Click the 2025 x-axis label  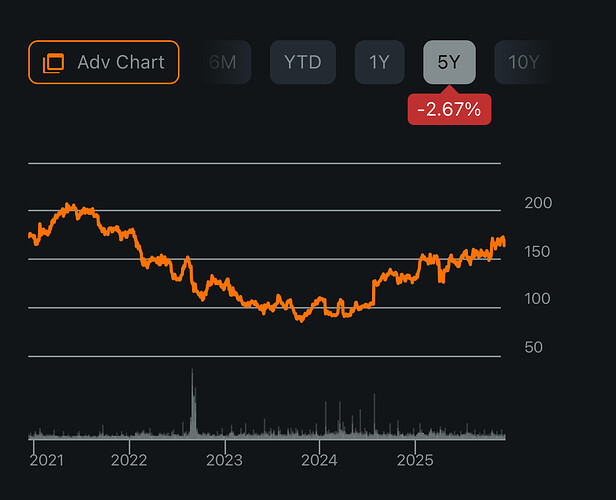pos(414,460)
